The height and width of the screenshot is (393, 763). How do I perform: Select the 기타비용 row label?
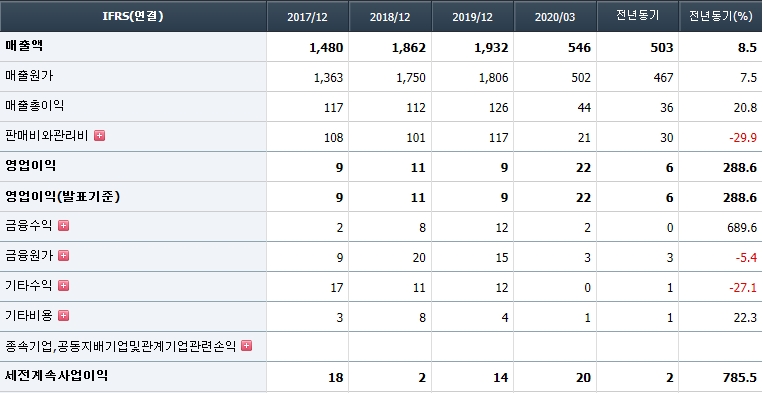point(29,316)
